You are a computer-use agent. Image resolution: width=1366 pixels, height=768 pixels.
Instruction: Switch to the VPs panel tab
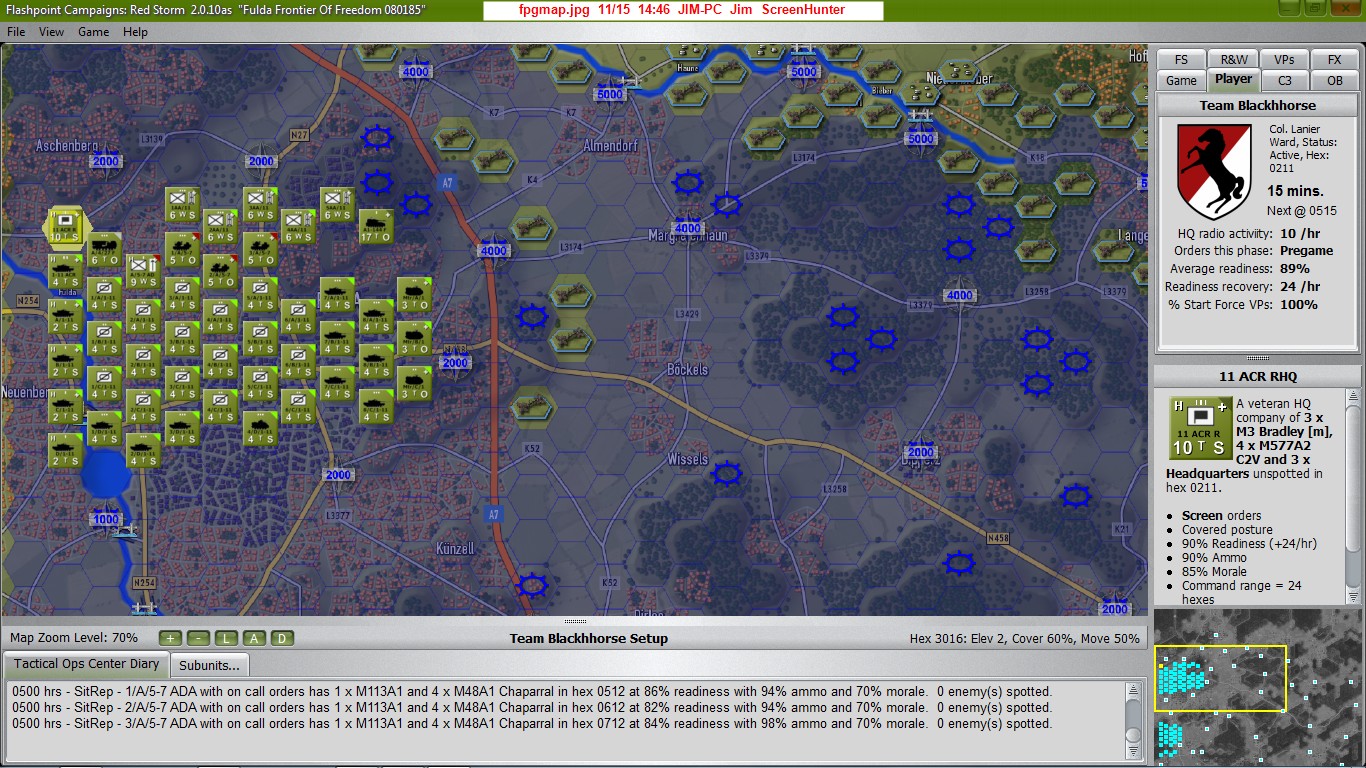tap(1284, 59)
